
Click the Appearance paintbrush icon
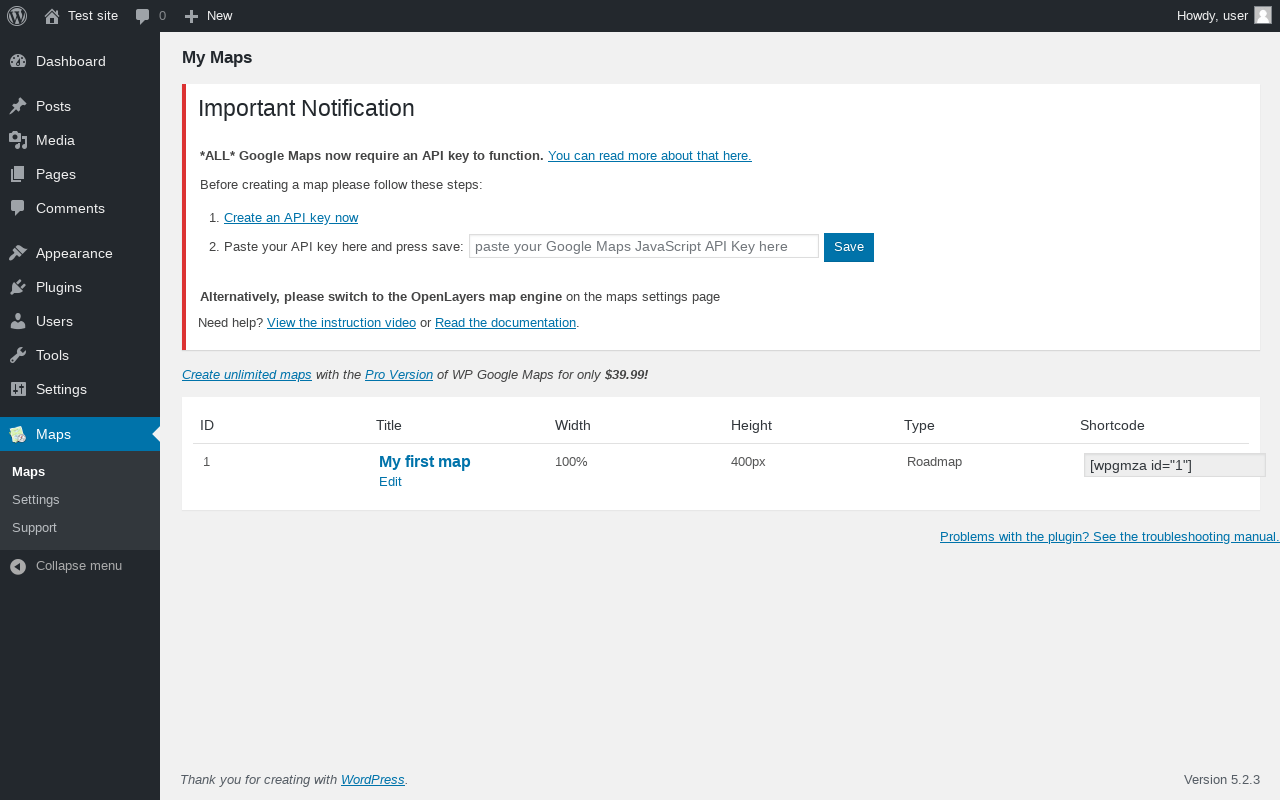pyautogui.click(x=18, y=253)
